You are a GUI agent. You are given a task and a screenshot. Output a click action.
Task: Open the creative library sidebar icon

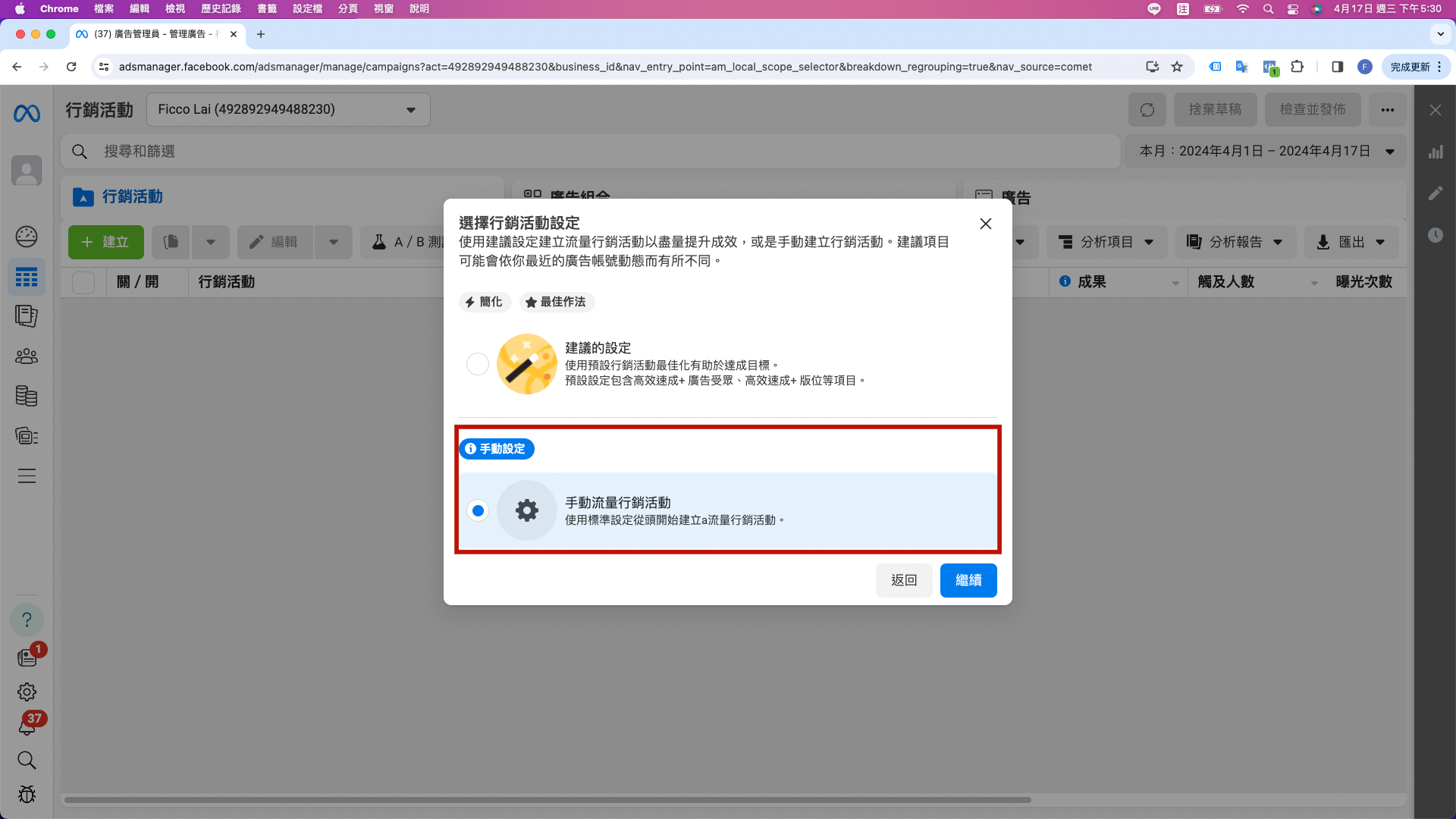(27, 436)
